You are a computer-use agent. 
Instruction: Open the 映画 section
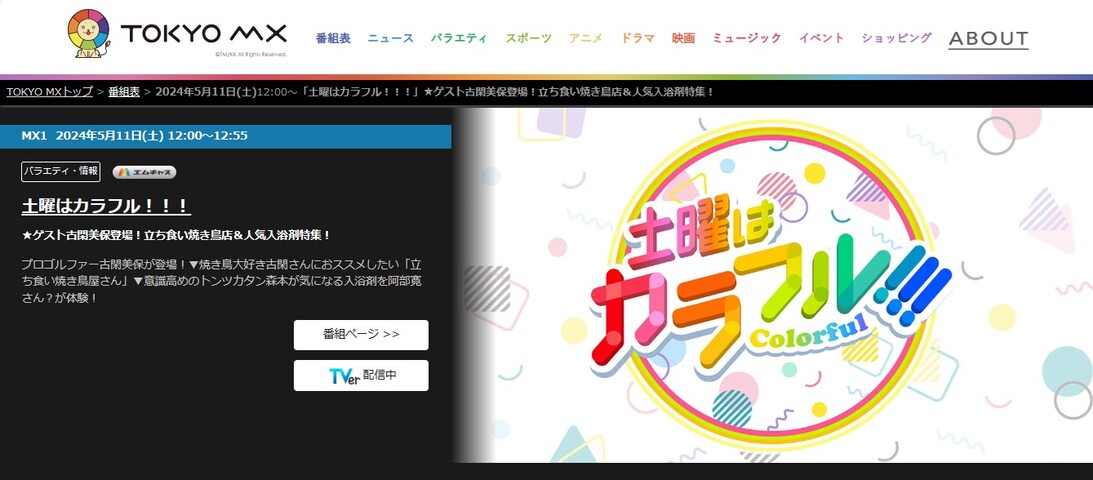pyautogui.click(x=684, y=38)
